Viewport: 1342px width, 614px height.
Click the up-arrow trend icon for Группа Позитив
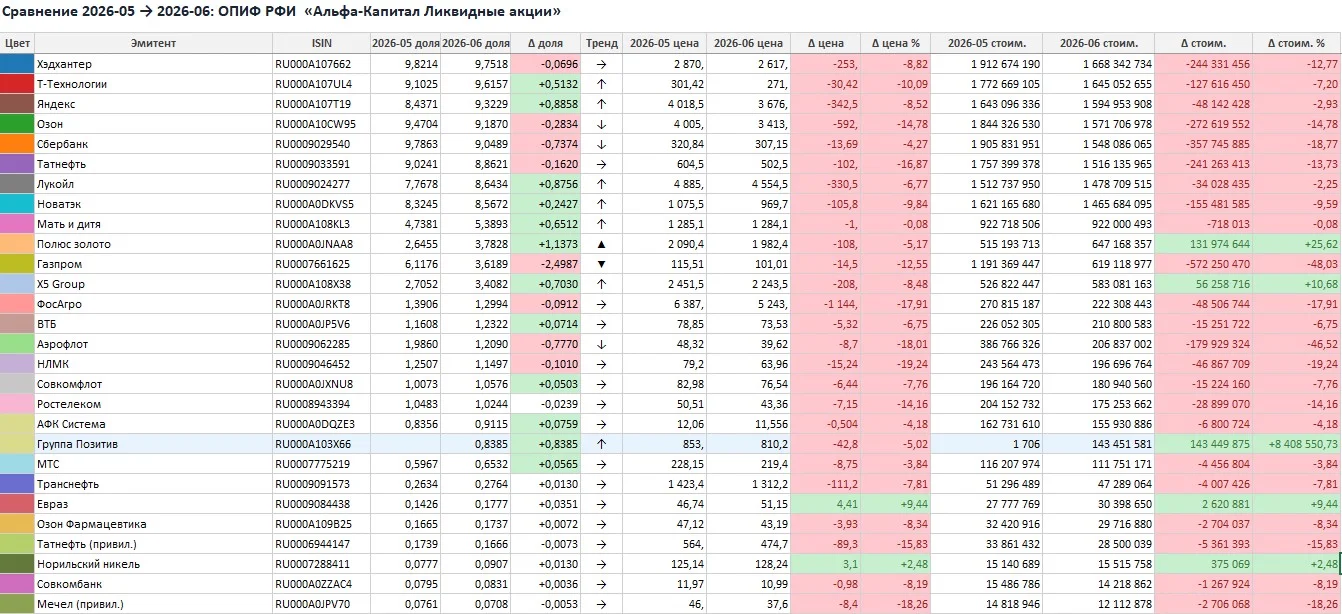[601, 444]
